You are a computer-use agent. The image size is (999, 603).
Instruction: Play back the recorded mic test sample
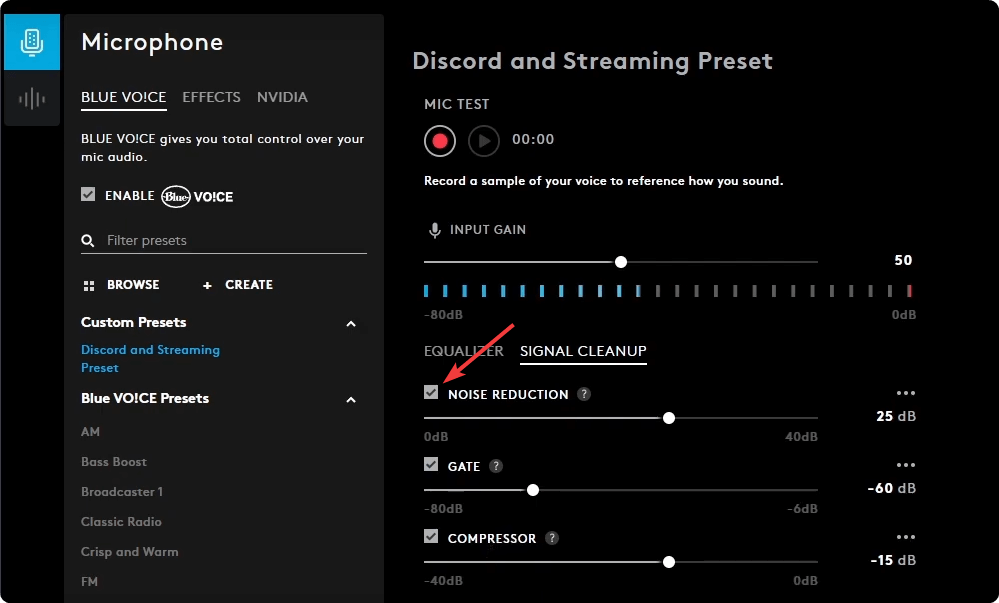[x=484, y=140]
